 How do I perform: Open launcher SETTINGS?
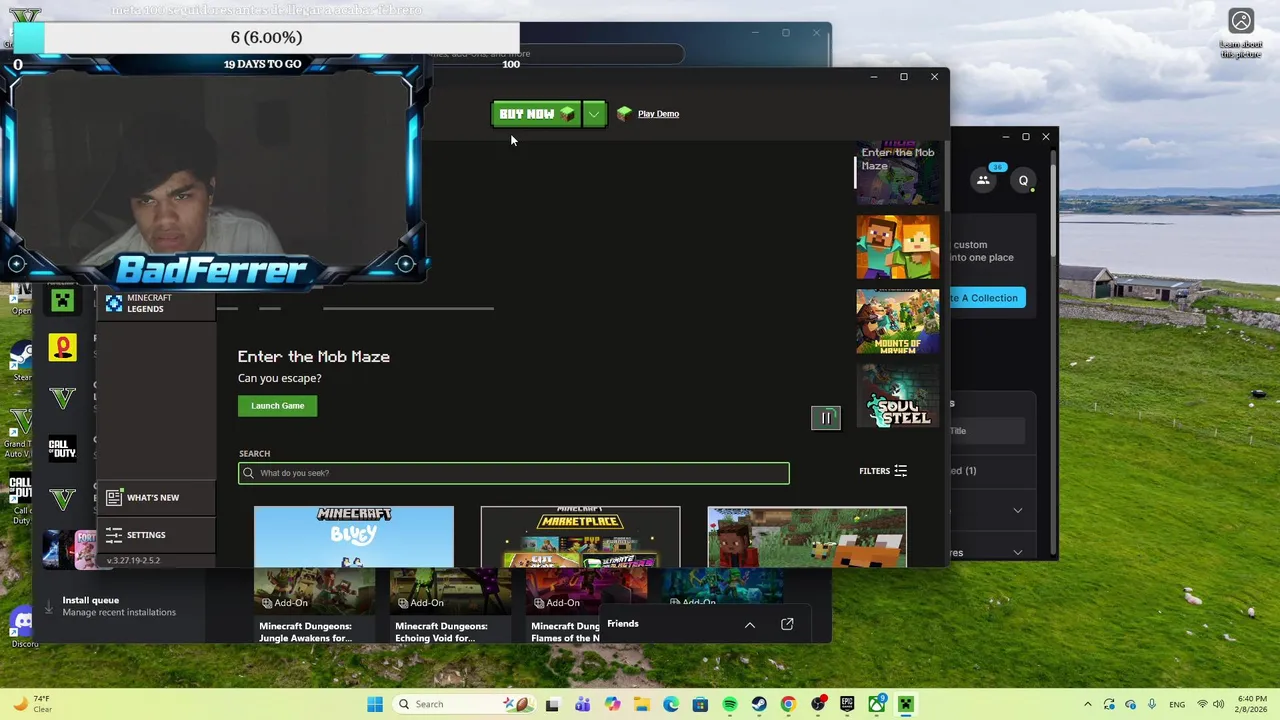[x=156, y=535]
